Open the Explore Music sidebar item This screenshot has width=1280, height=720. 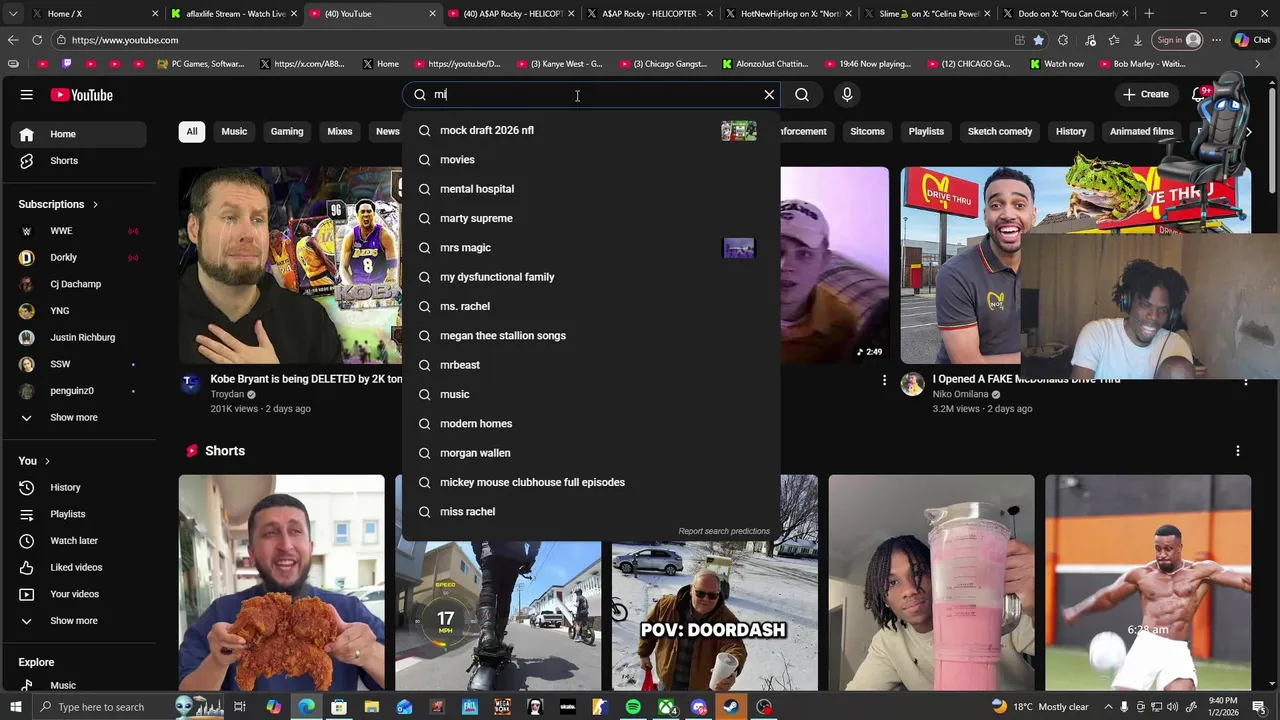(x=79, y=685)
